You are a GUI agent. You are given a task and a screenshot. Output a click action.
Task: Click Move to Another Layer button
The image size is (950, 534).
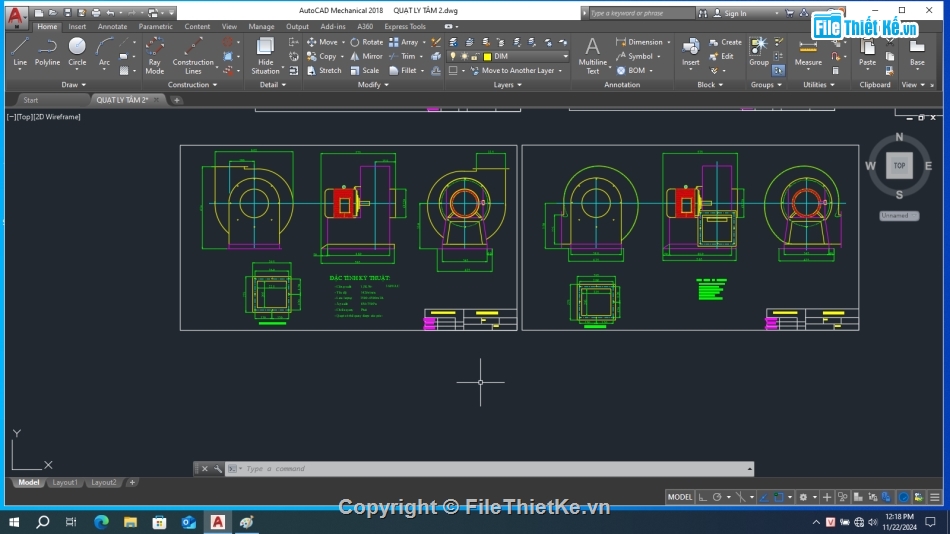click(x=517, y=70)
